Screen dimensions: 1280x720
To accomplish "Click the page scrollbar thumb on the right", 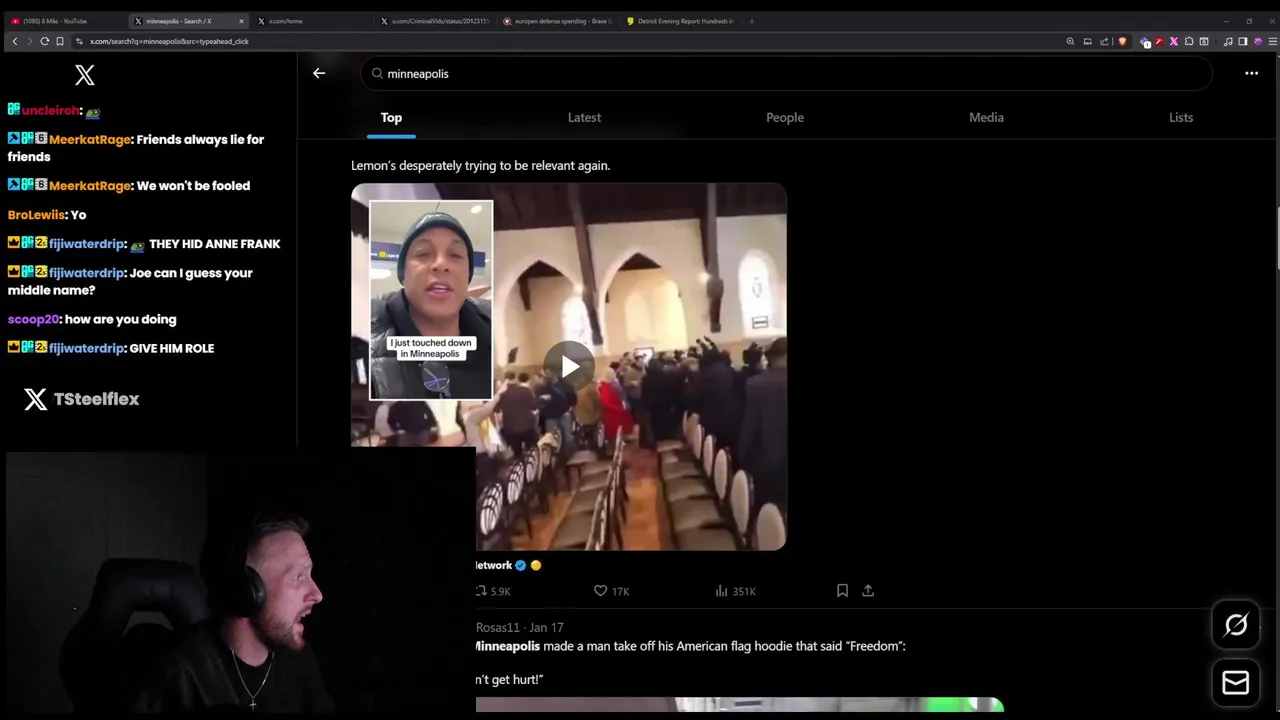I will point(1277,237).
